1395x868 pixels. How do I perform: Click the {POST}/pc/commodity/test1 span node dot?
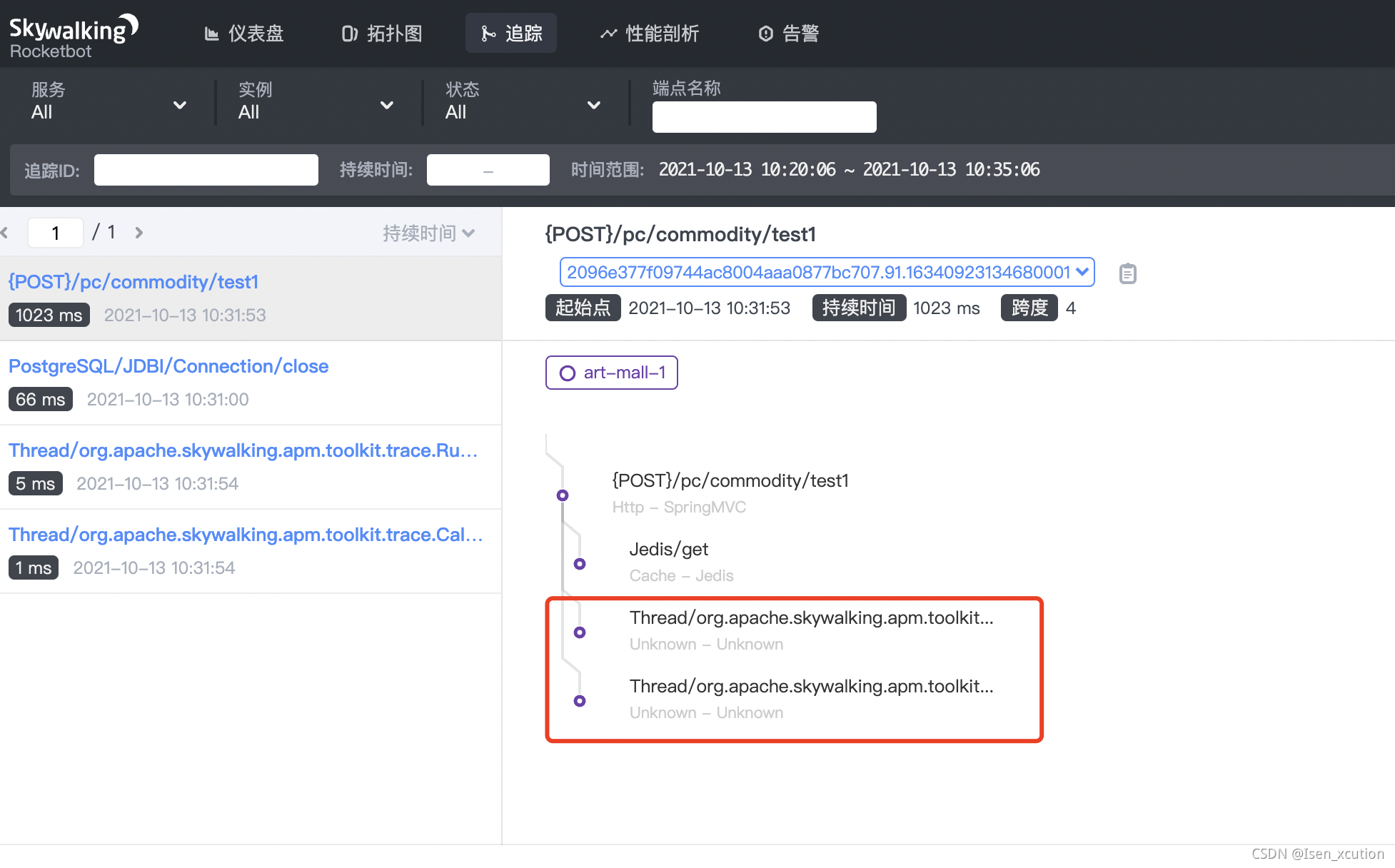563,495
